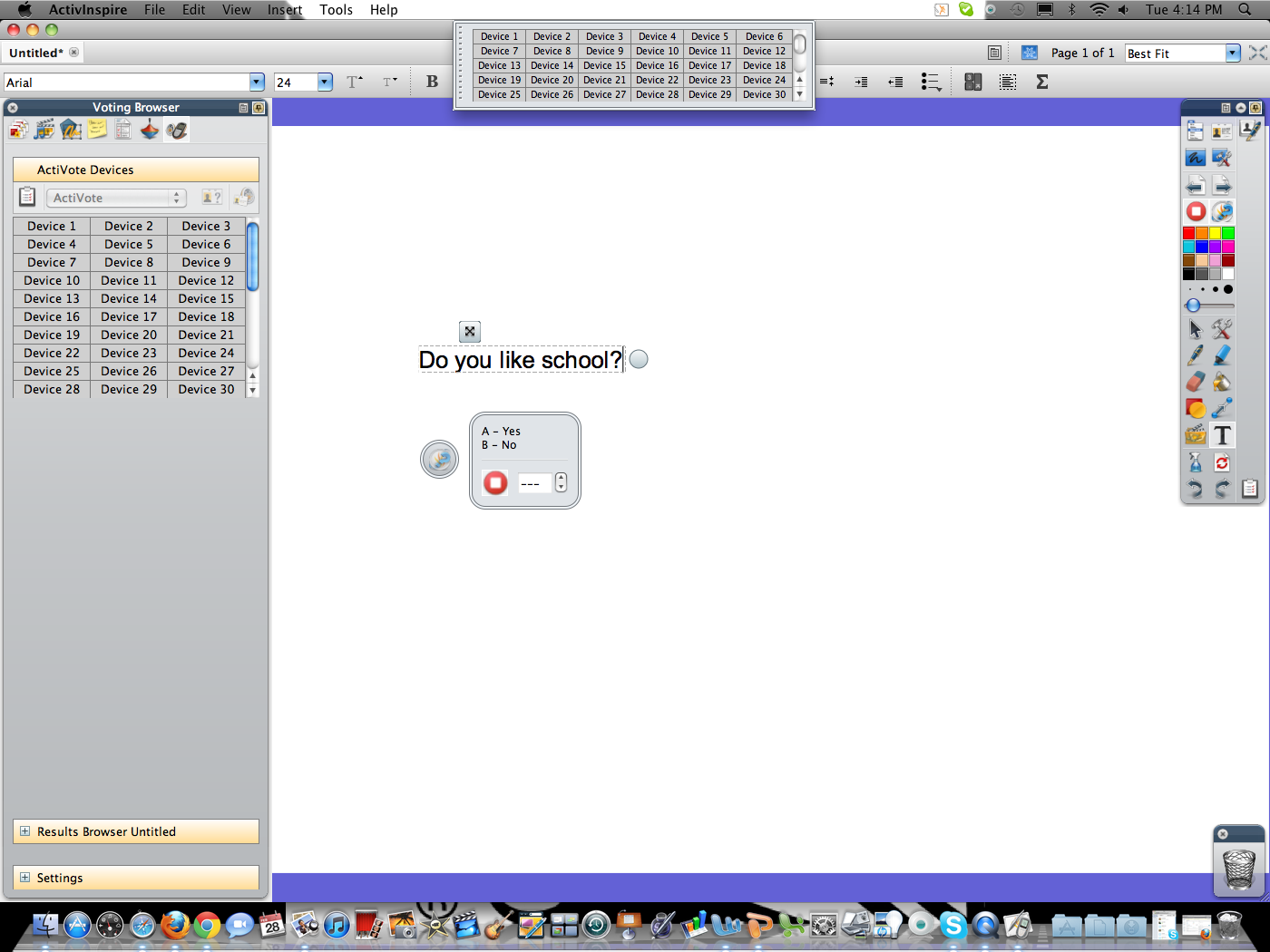The height and width of the screenshot is (952, 1270).
Task: Toggle the main toolbox pin
Action: [1255, 108]
